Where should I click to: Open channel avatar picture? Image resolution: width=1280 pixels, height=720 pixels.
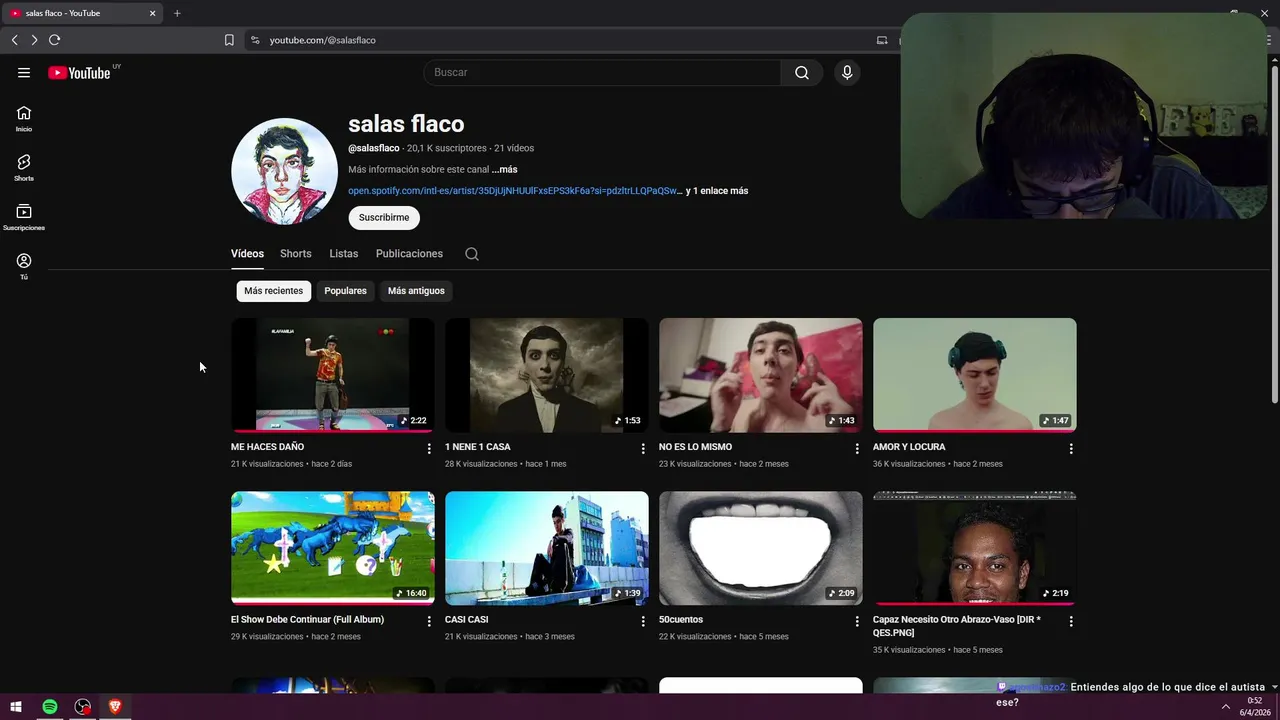pyautogui.click(x=284, y=171)
